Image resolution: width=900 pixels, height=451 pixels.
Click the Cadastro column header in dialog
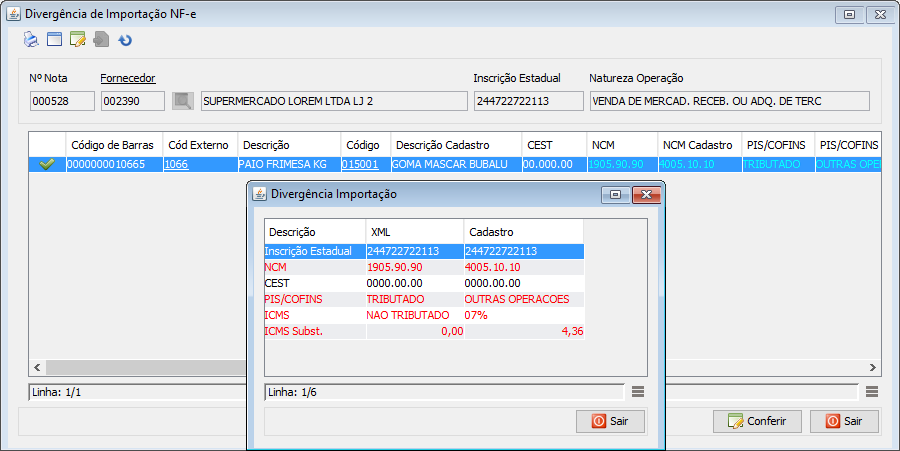524,232
